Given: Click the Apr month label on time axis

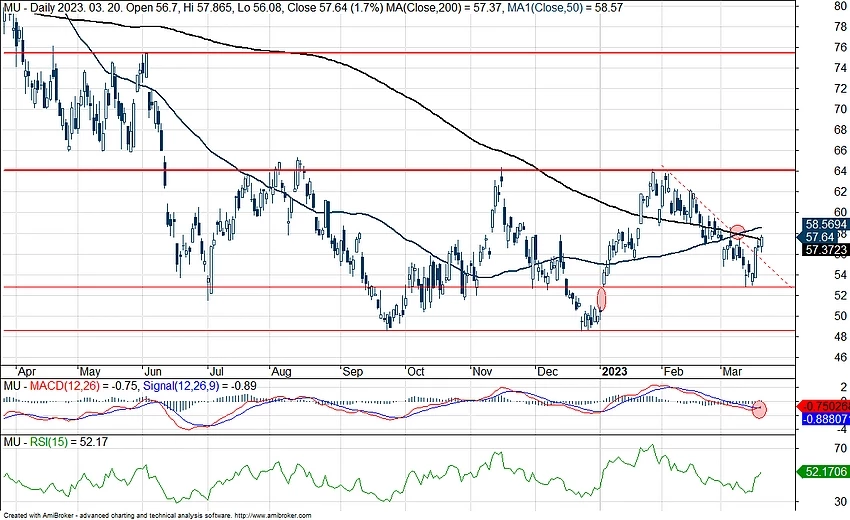Looking at the screenshot, I should (x=27, y=372).
